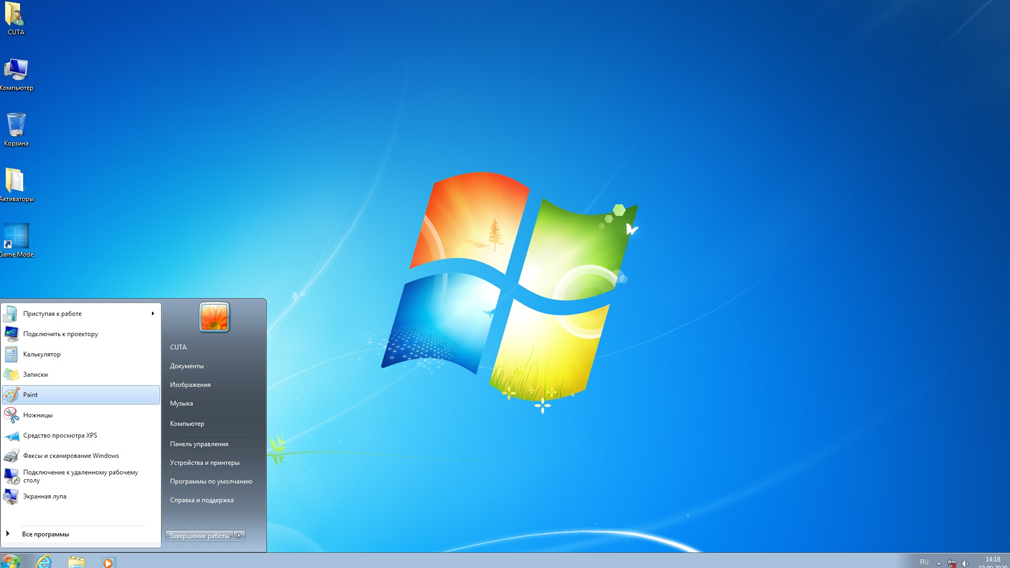This screenshot has height=568, width=1010.
Task: Open Записки sticky notes
Action: point(81,374)
